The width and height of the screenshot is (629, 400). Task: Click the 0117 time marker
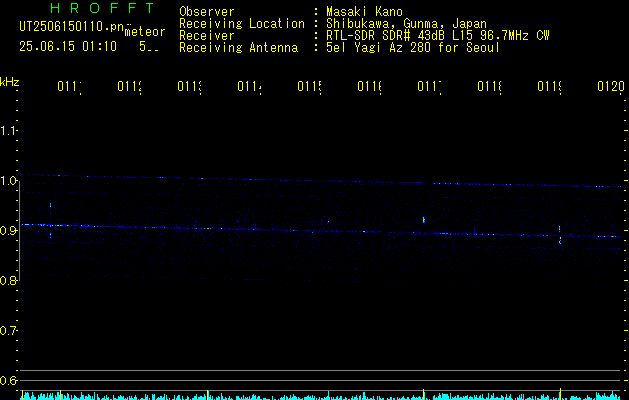(x=429, y=86)
